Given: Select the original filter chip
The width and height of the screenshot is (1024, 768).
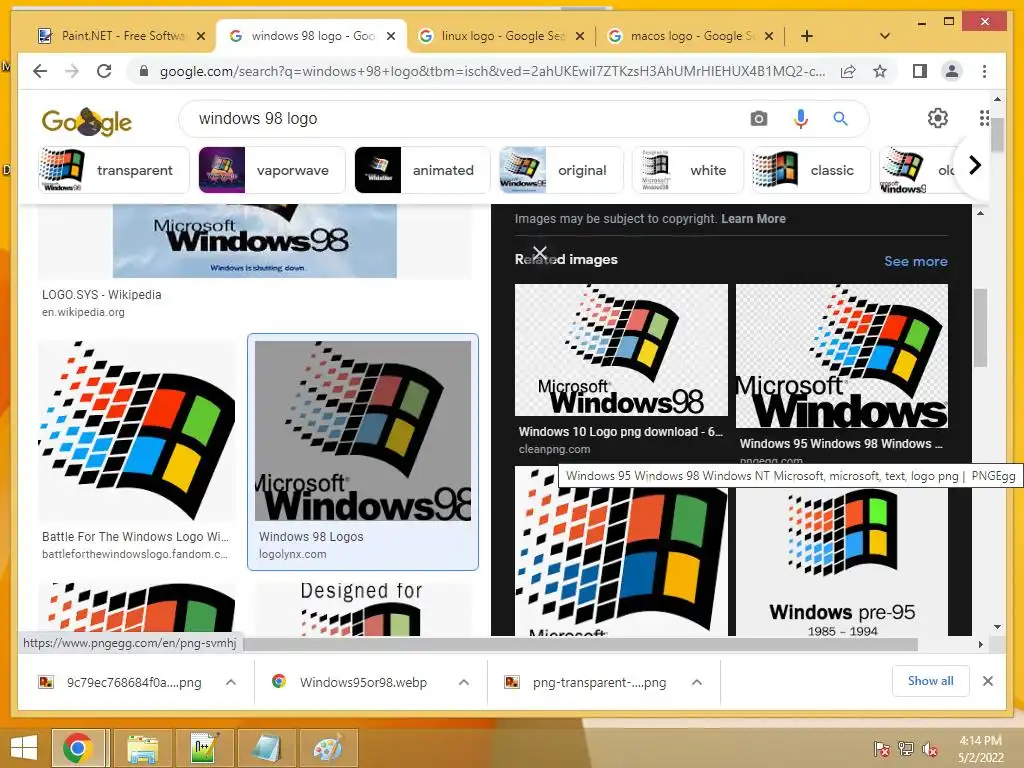Looking at the screenshot, I should [561, 170].
